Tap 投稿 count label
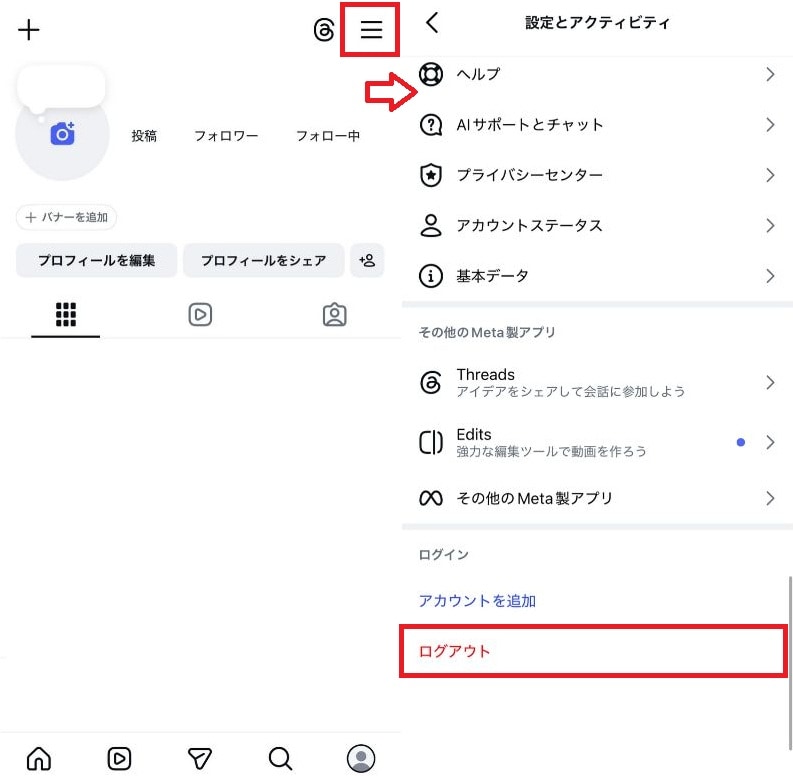Image resolution: width=793 pixels, height=776 pixels. point(144,136)
